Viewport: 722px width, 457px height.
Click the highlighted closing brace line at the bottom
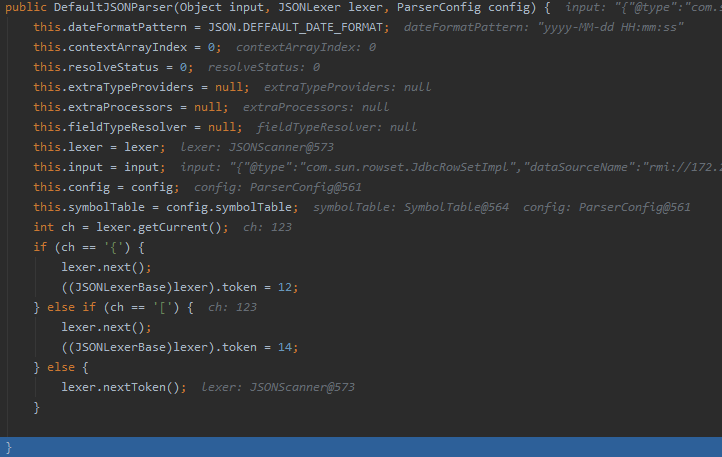(x=361, y=447)
